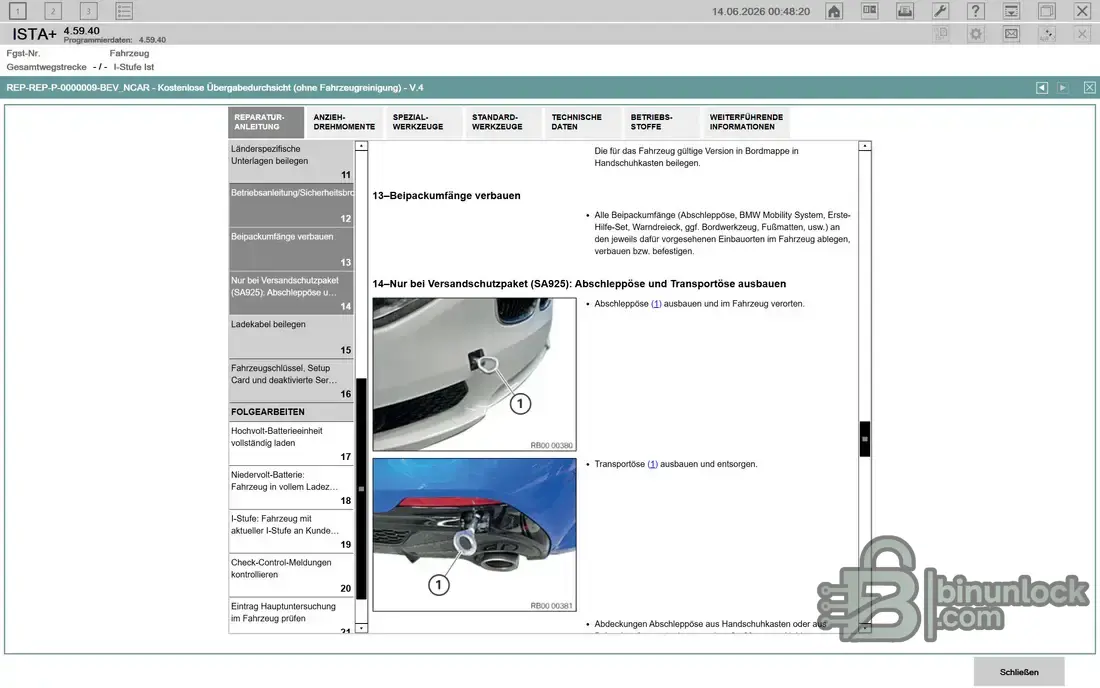Switch to Reparaturanleitung tab

266,122
